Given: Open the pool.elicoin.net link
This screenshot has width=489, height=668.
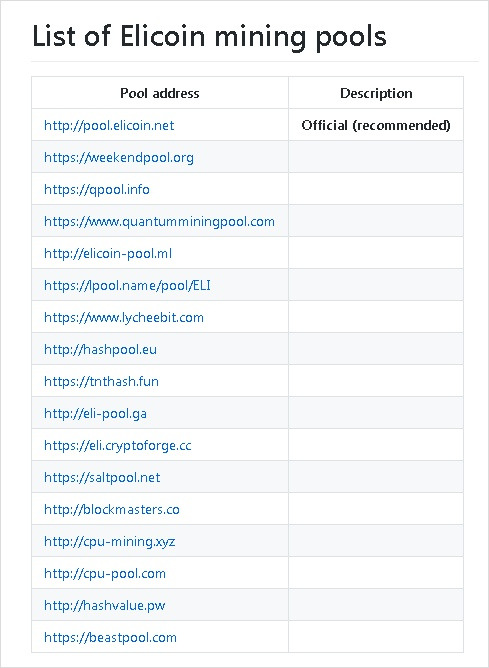Looking at the screenshot, I should [109, 126].
